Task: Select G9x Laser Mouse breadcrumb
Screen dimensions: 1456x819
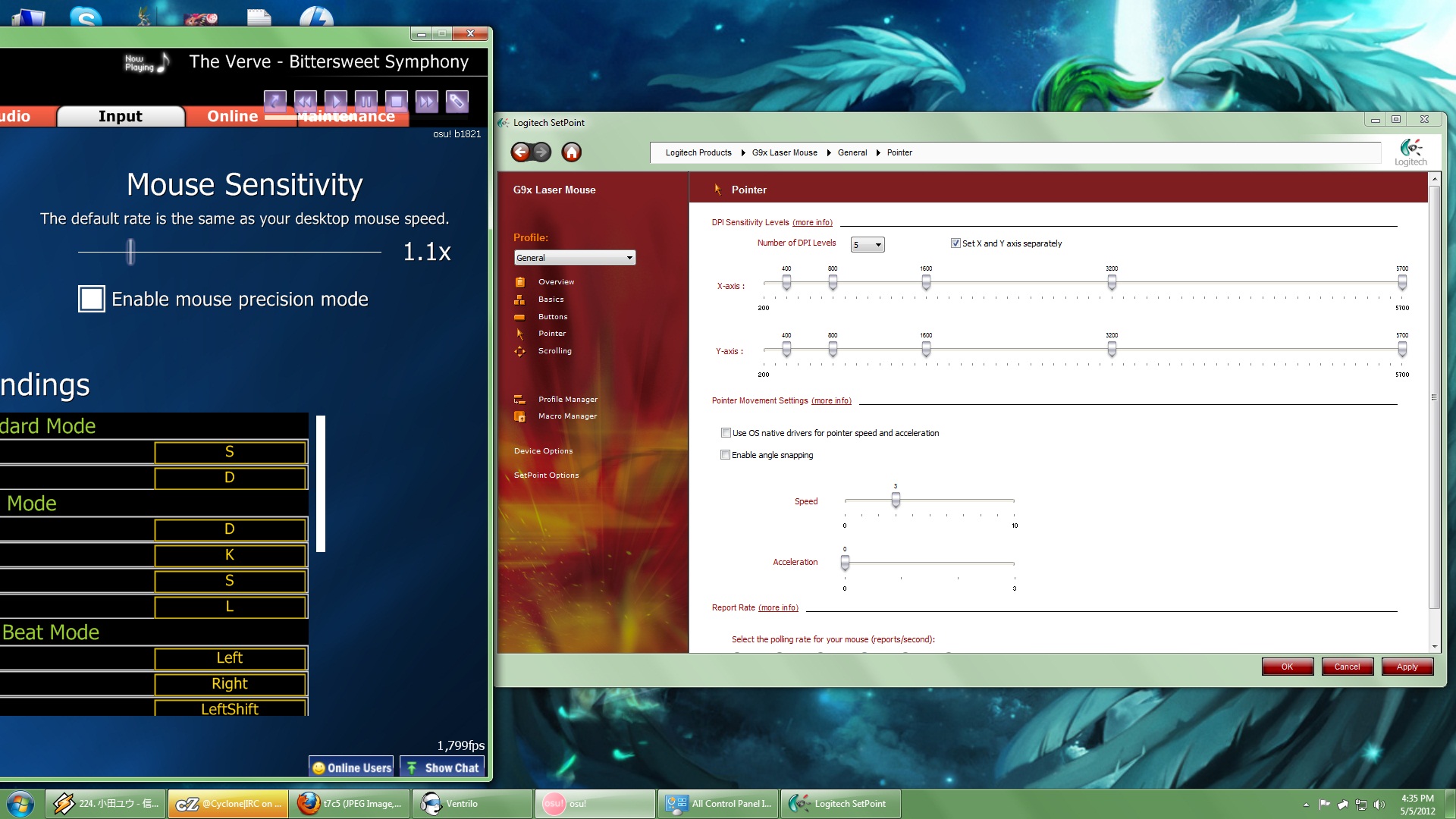Action: [785, 152]
